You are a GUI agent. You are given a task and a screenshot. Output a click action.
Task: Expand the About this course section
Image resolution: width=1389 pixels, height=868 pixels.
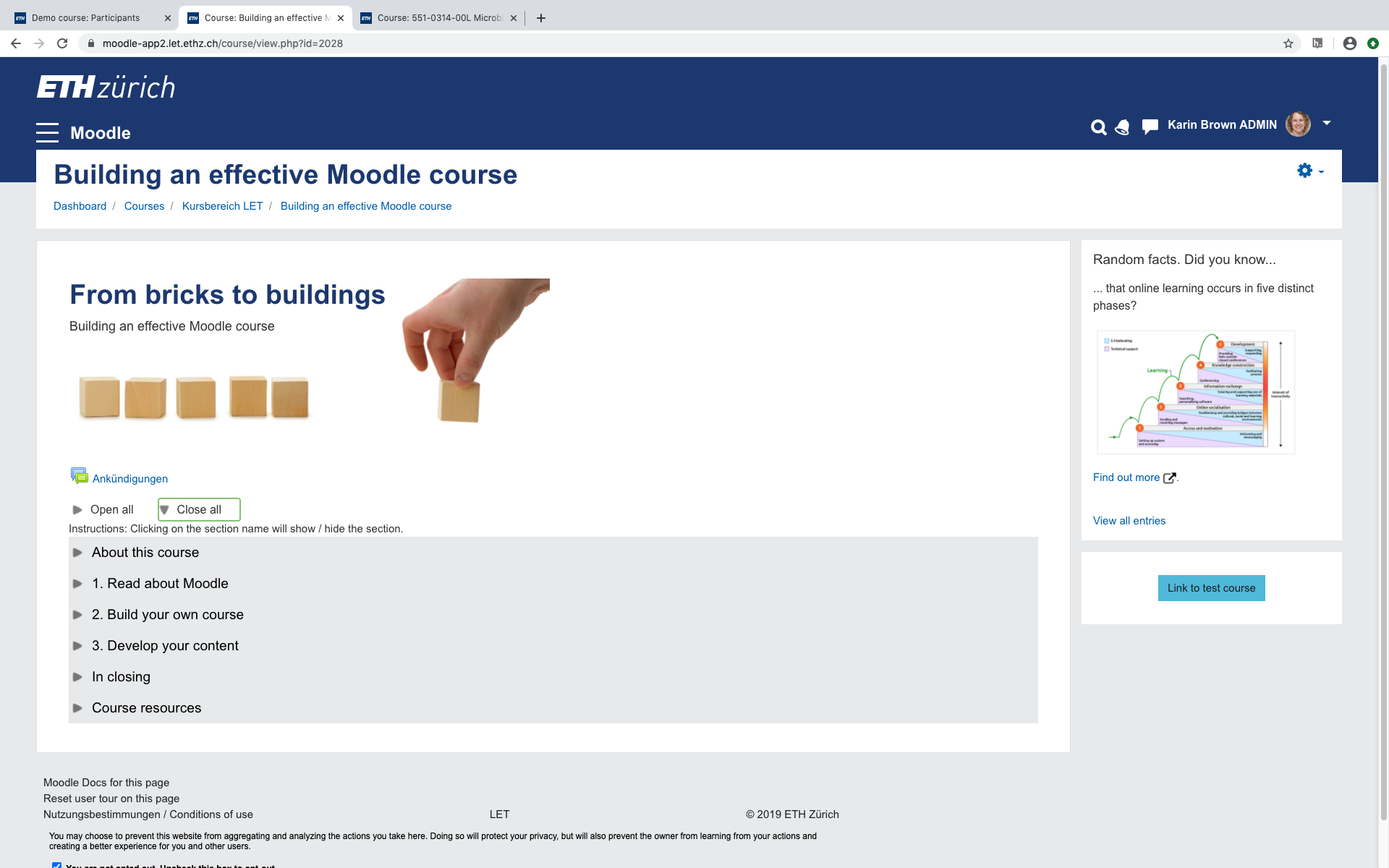coord(145,552)
